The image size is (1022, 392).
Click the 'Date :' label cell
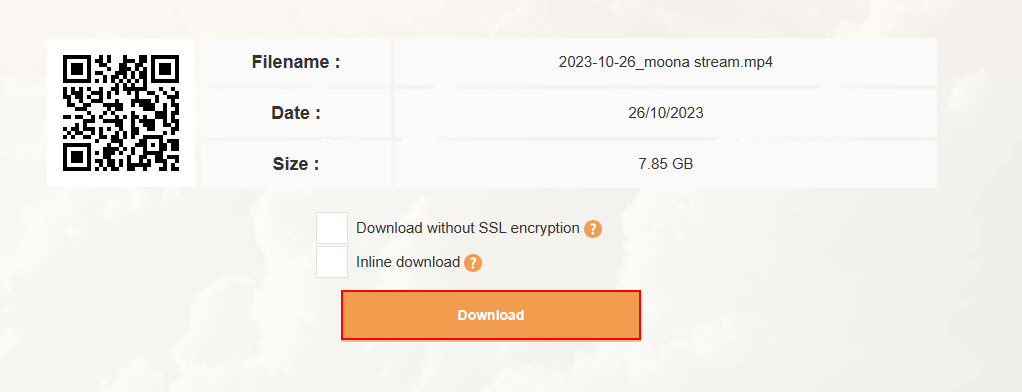point(296,113)
